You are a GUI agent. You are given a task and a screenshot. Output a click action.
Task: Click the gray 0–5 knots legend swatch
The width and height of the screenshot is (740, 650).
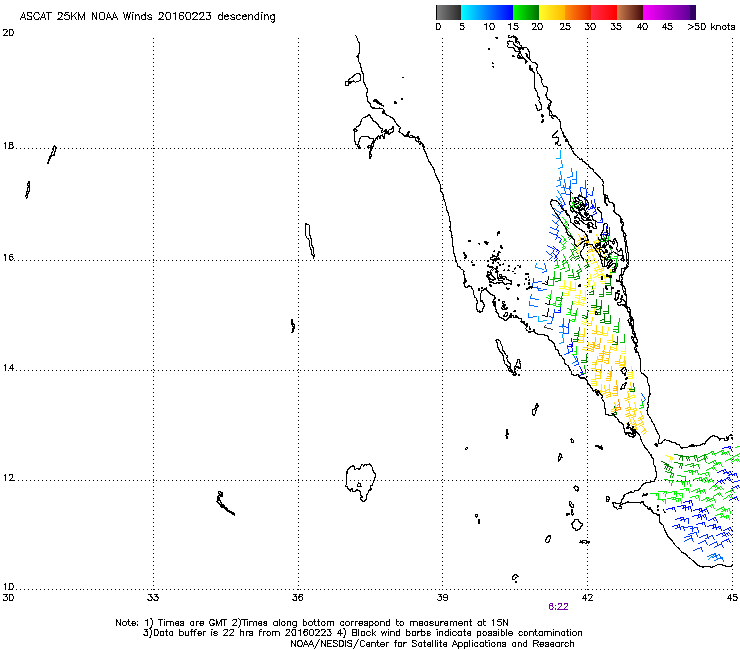448,12
